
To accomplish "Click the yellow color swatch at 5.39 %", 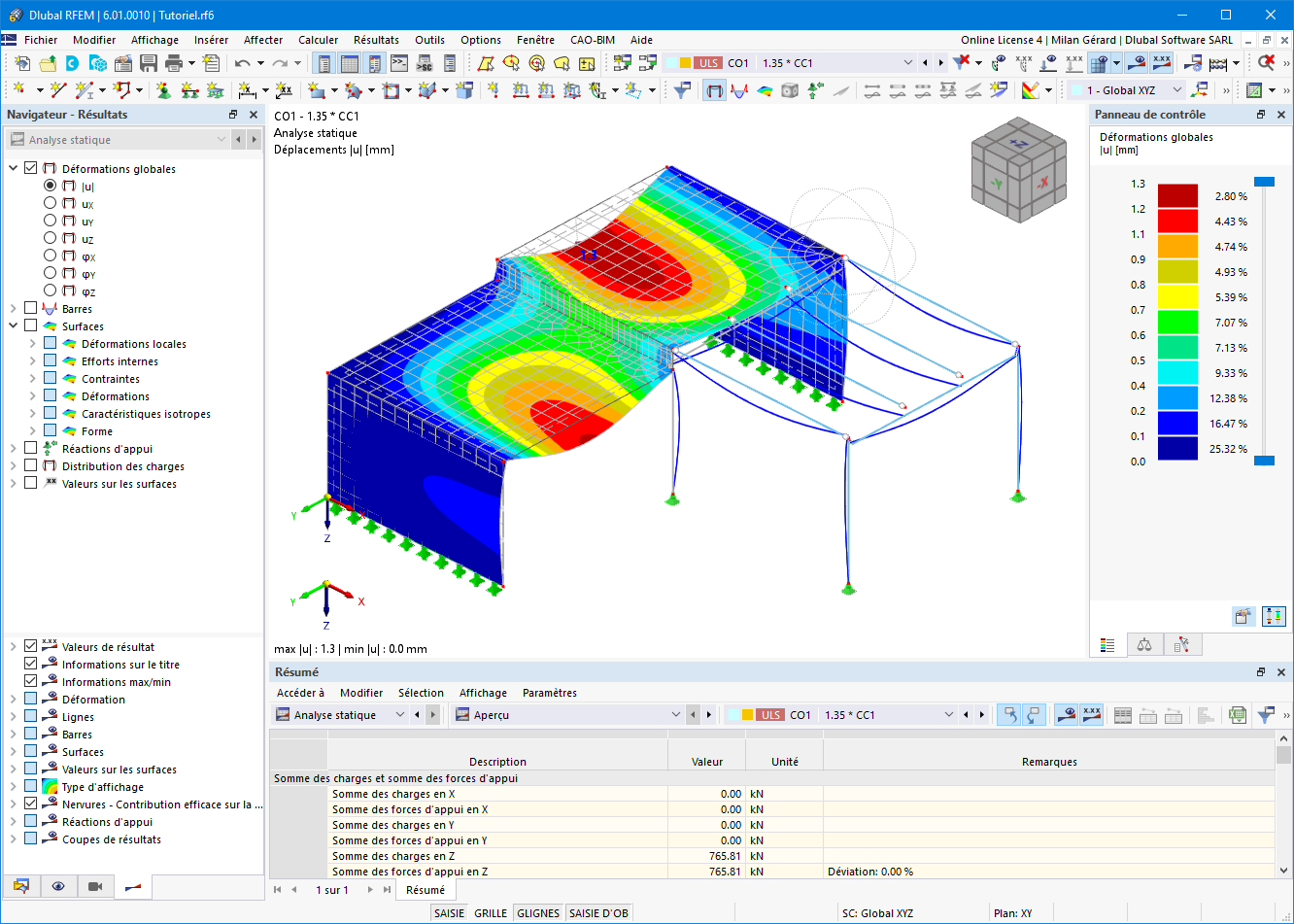I will (1177, 297).
